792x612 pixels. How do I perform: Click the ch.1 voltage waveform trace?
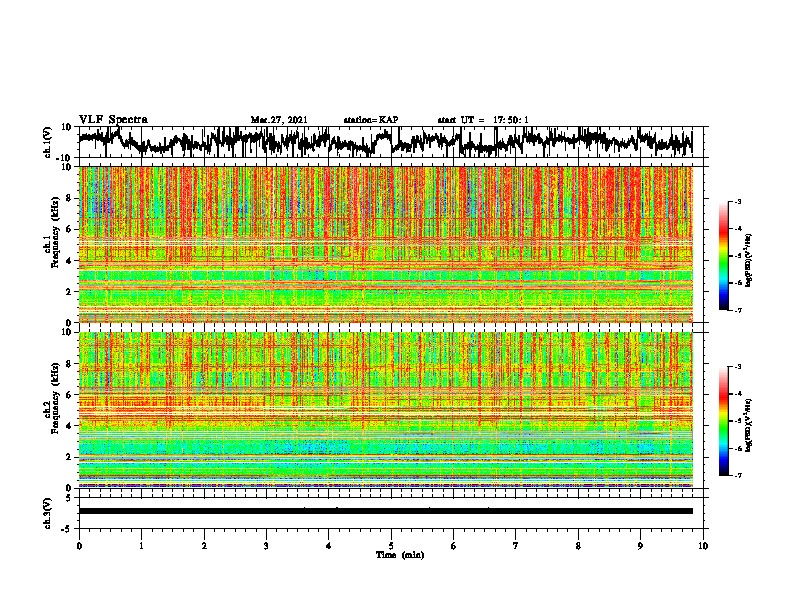pyautogui.click(x=385, y=141)
